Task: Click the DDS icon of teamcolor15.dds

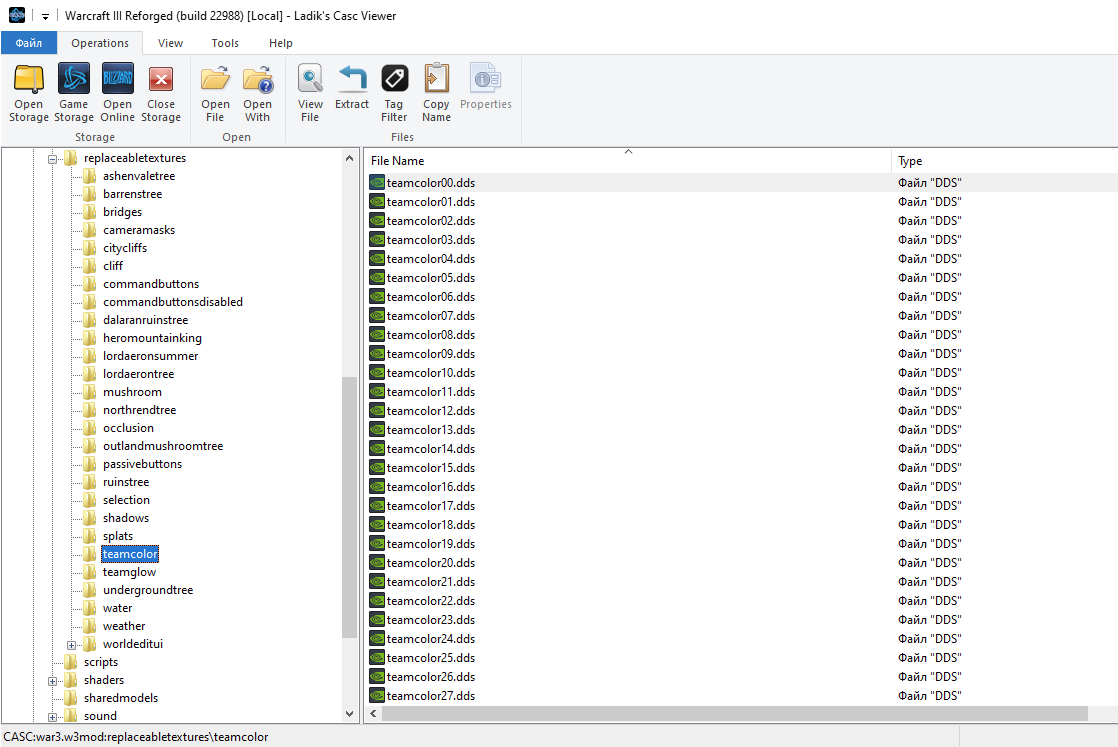Action: pyautogui.click(x=377, y=468)
